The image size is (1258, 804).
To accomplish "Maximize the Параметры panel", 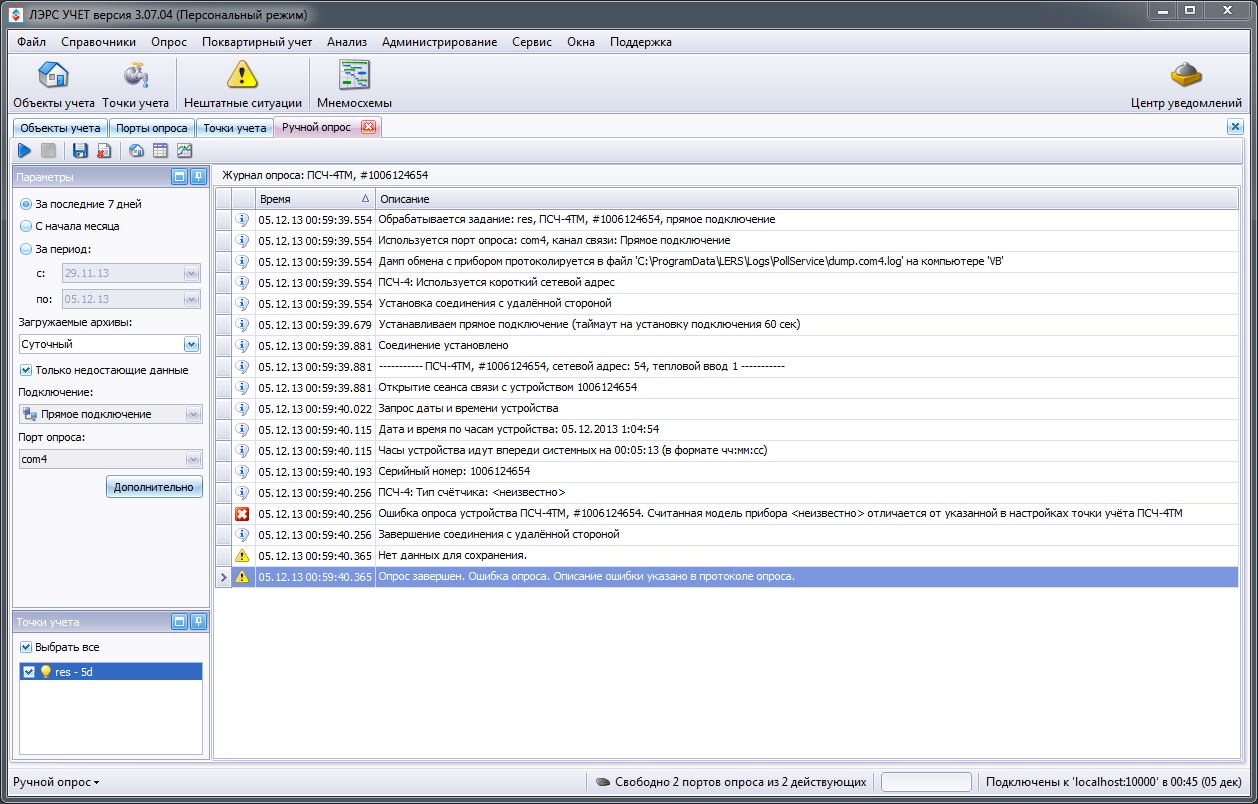I will coord(180,177).
